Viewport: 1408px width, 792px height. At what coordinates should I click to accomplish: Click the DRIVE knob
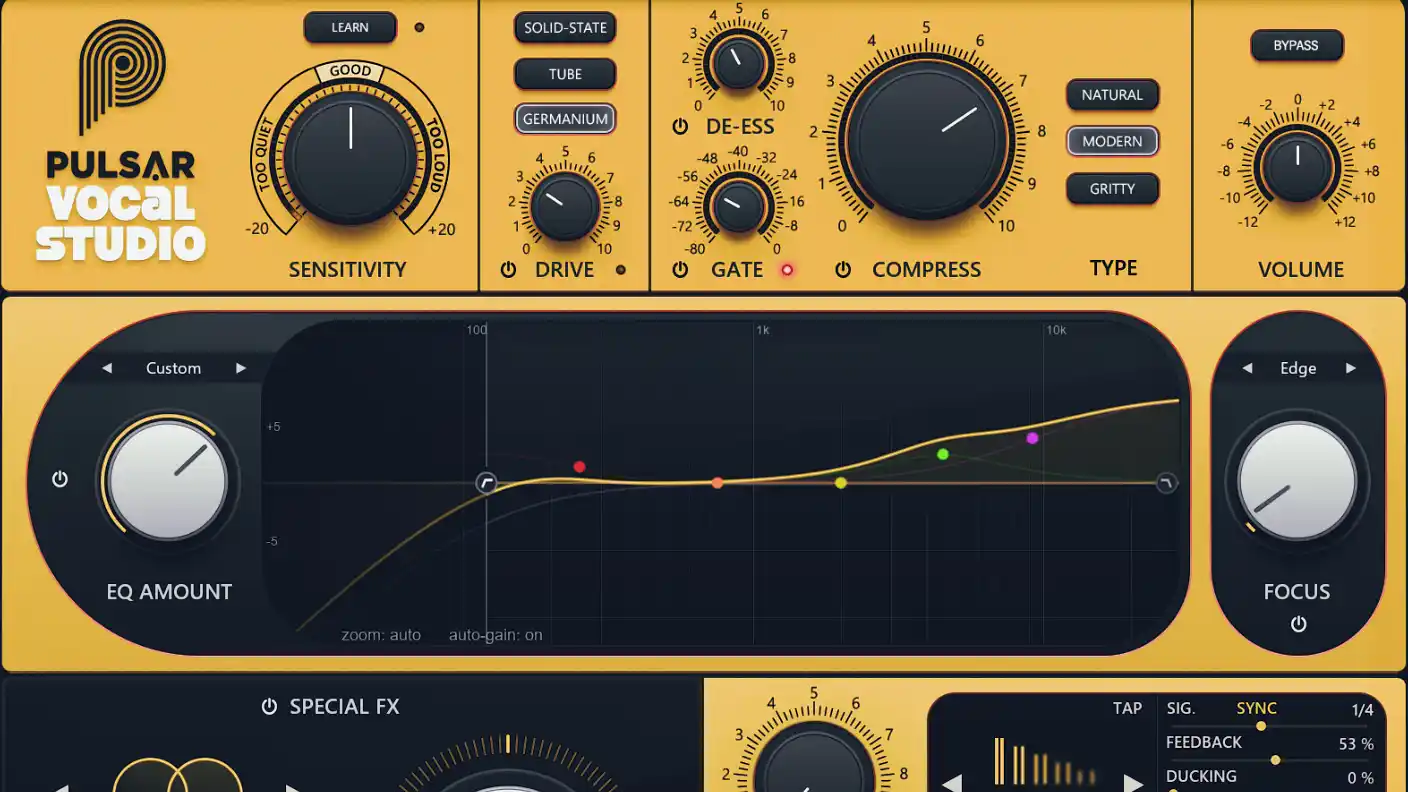565,207
